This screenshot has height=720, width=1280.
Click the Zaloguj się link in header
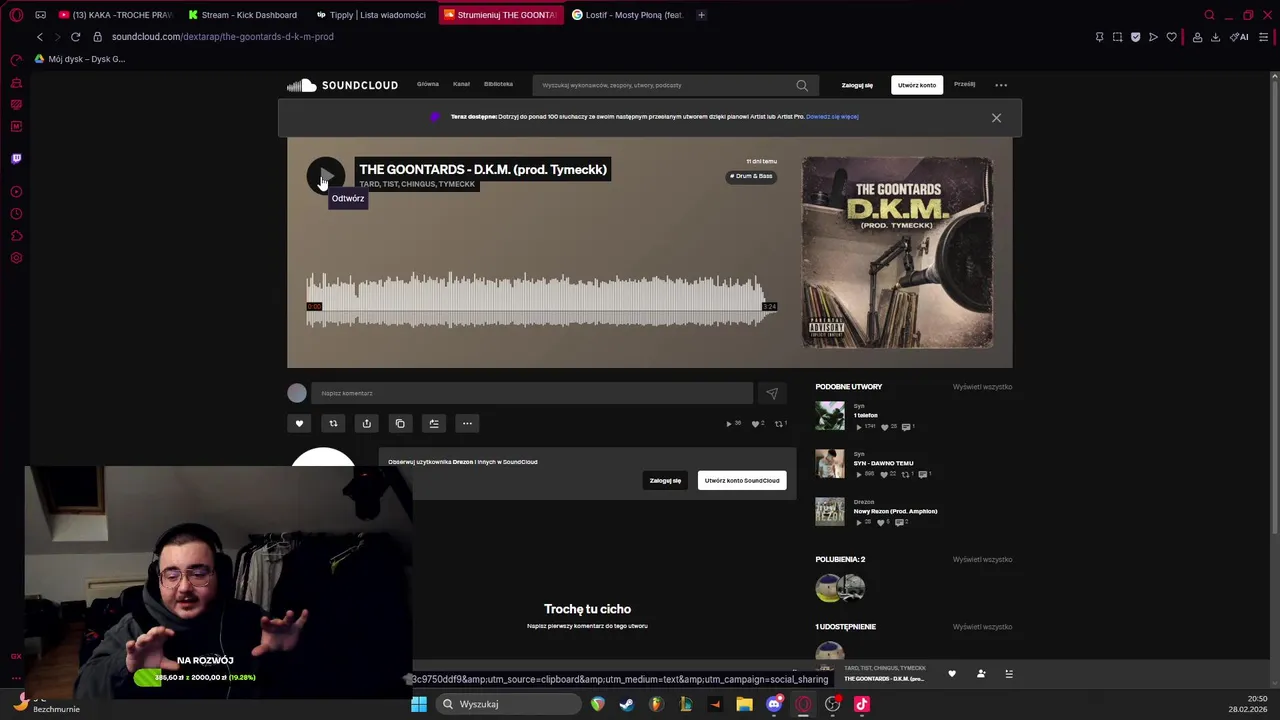857,85
